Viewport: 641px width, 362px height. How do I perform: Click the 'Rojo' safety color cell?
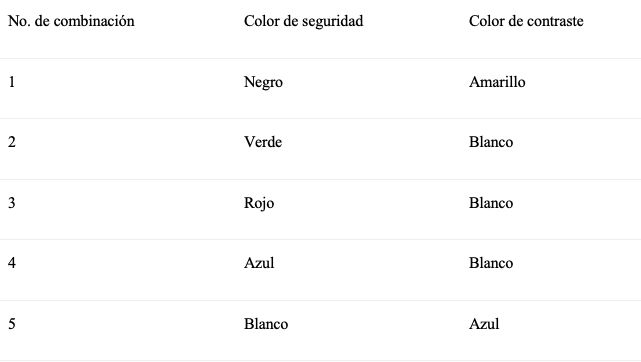point(259,203)
